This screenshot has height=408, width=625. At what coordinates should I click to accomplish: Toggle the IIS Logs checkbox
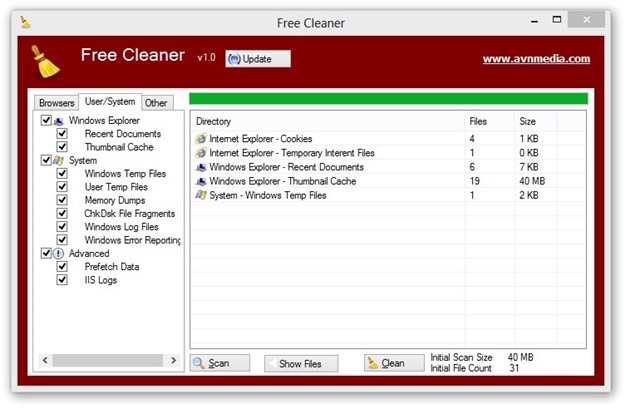(x=62, y=280)
